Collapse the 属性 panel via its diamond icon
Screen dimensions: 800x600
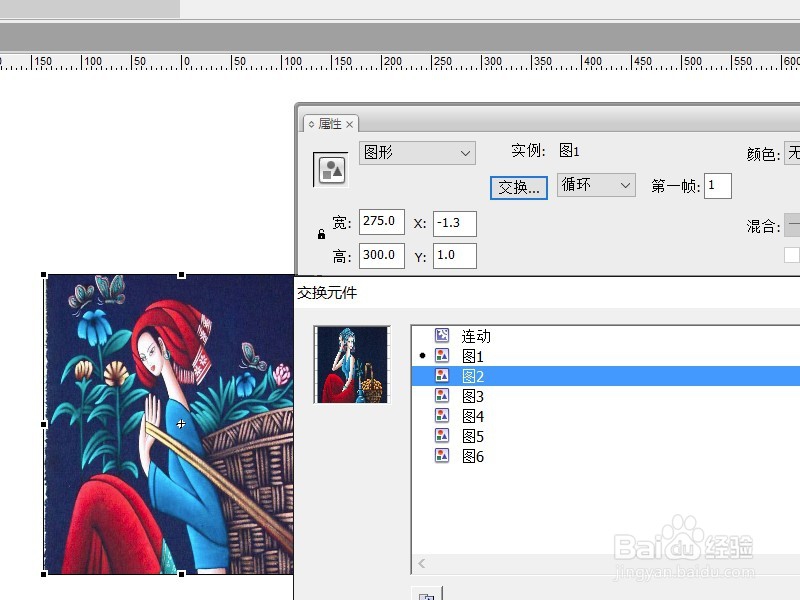[311, 124]
